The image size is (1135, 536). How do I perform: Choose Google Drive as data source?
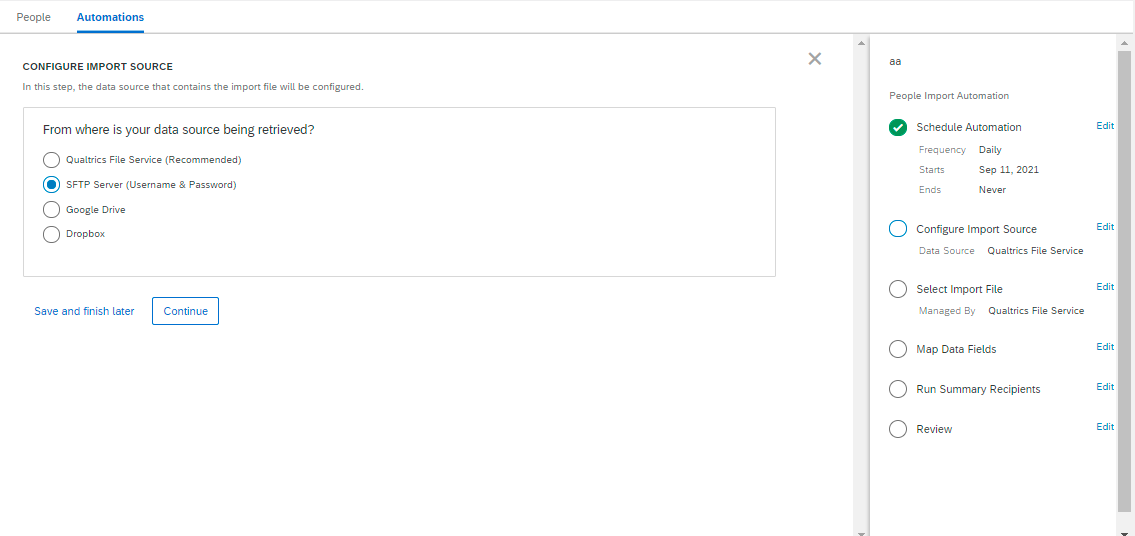click(x=51, y=209)
